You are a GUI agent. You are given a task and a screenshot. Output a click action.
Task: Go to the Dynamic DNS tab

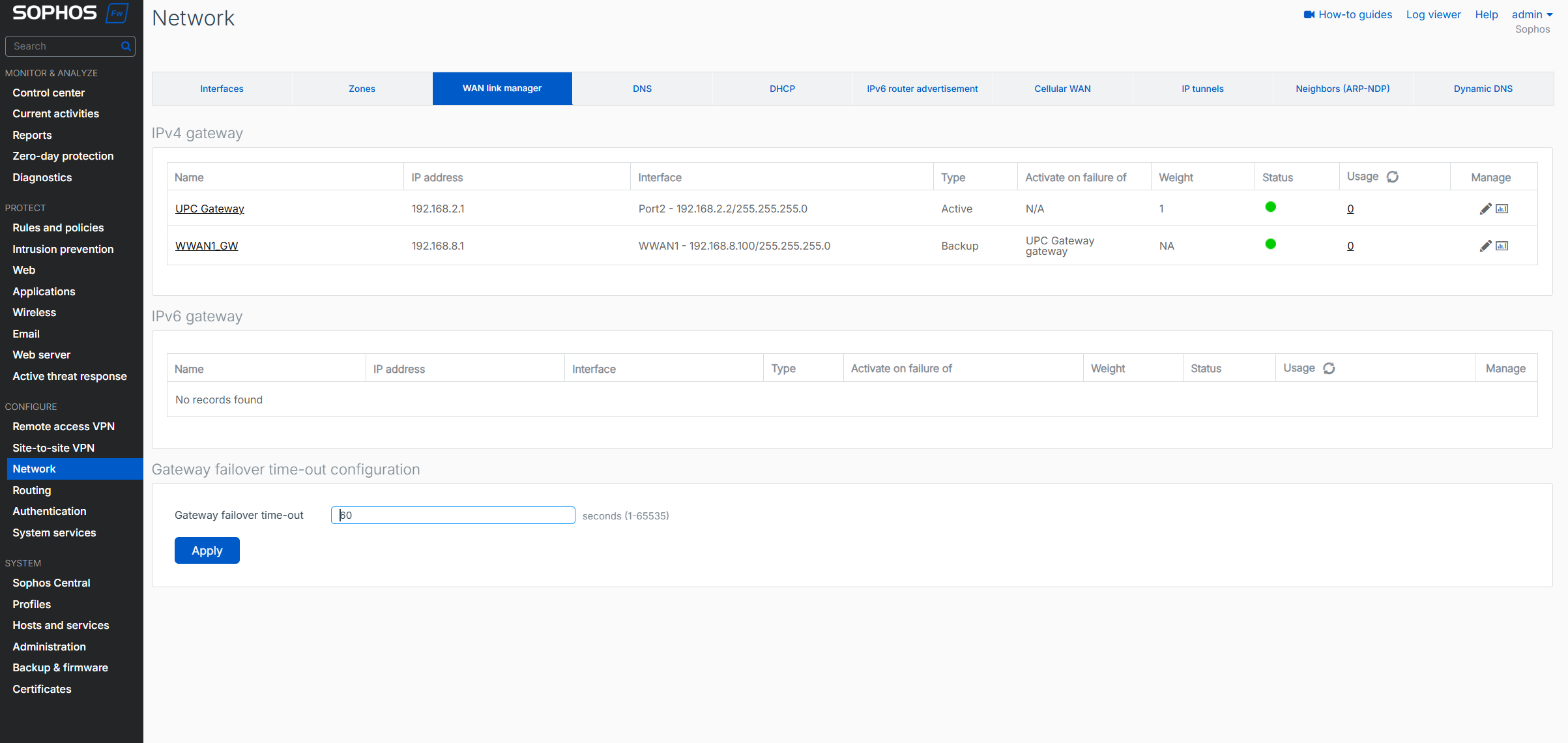coord(1483,89)
